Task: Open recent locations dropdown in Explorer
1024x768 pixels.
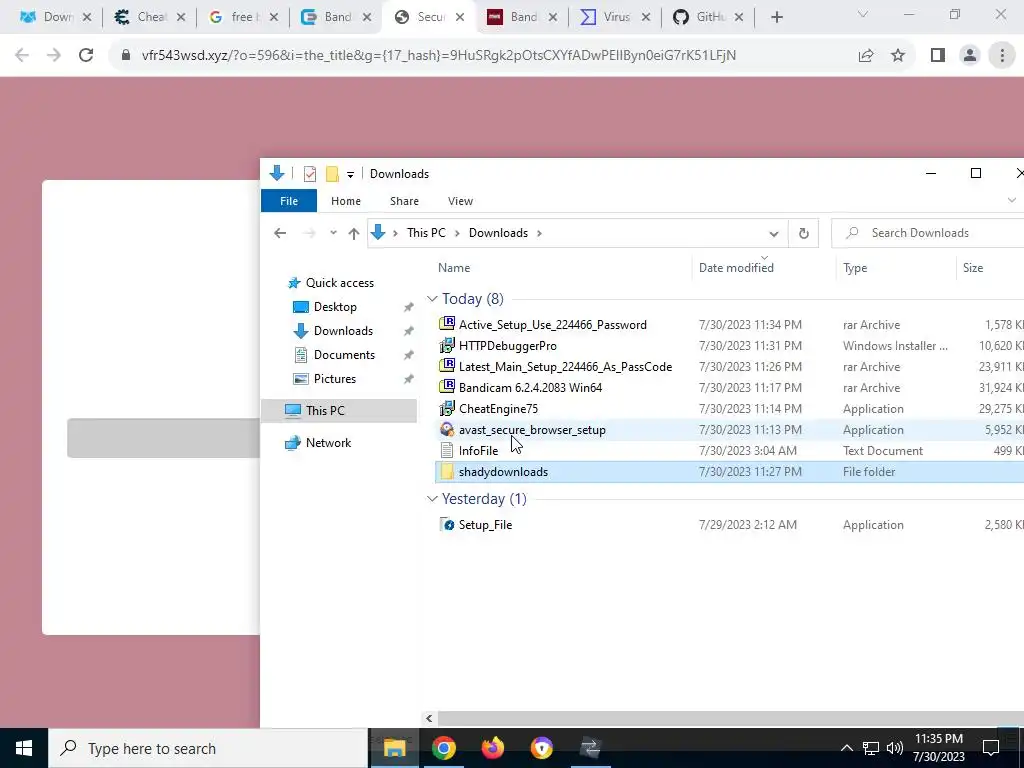Action: tap(333, 233)
